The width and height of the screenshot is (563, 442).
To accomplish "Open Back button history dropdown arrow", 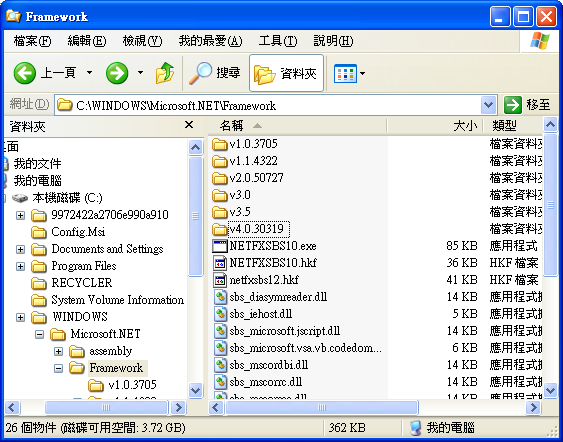I will click(89, 73).
